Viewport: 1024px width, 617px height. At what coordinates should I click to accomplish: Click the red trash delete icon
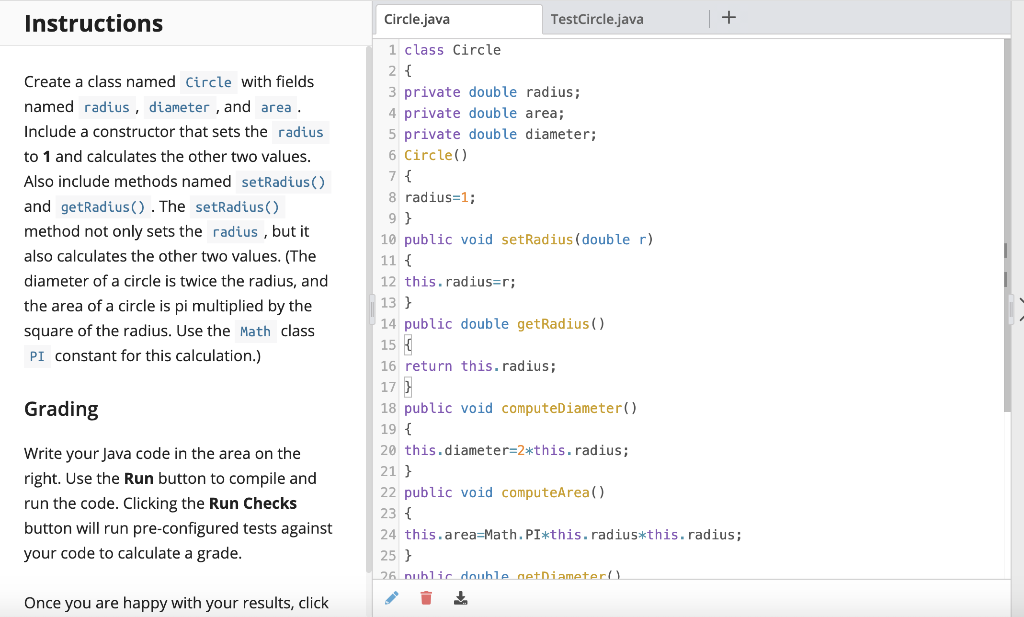point(425,597)
